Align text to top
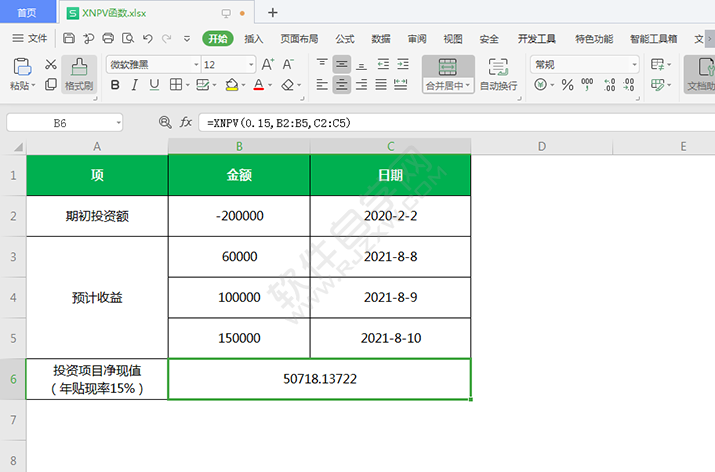The width and height of the screenshot is (715, 472). pos(322,64)
